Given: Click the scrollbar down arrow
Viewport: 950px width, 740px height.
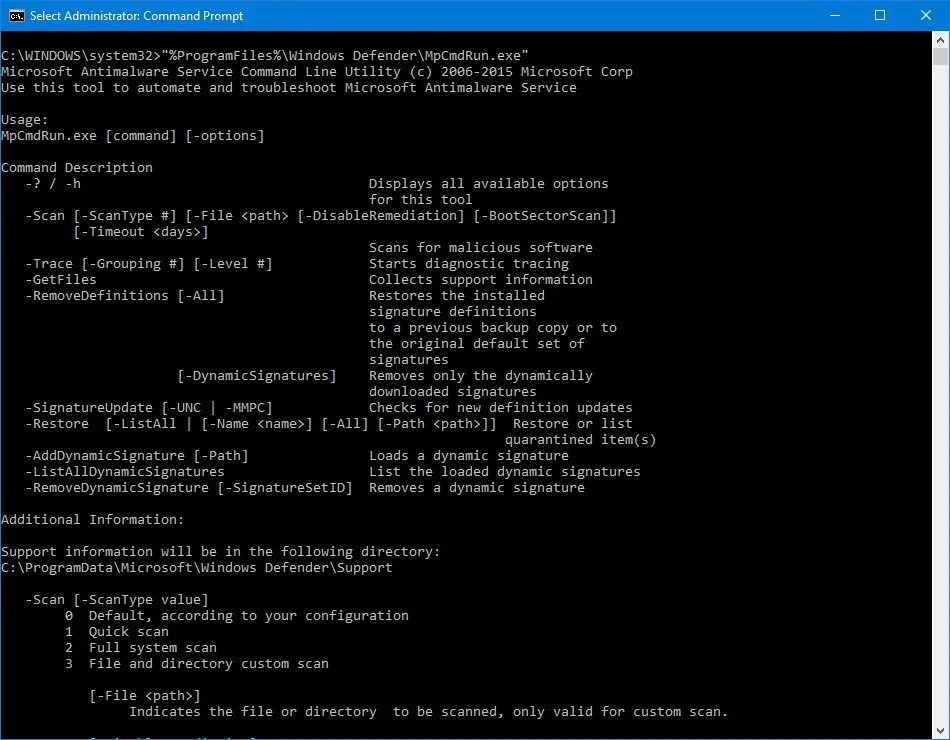Looking at the screenshot, I should pos(940,731).
